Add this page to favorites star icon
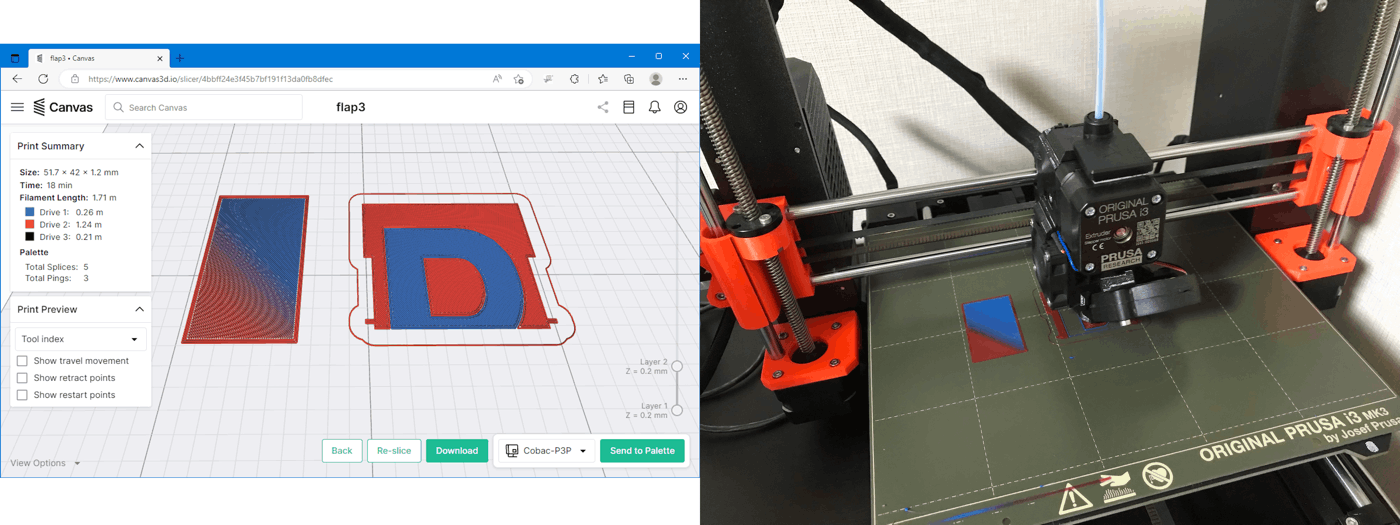Screen dimensions: 1400x525 [x=519, y=79]
